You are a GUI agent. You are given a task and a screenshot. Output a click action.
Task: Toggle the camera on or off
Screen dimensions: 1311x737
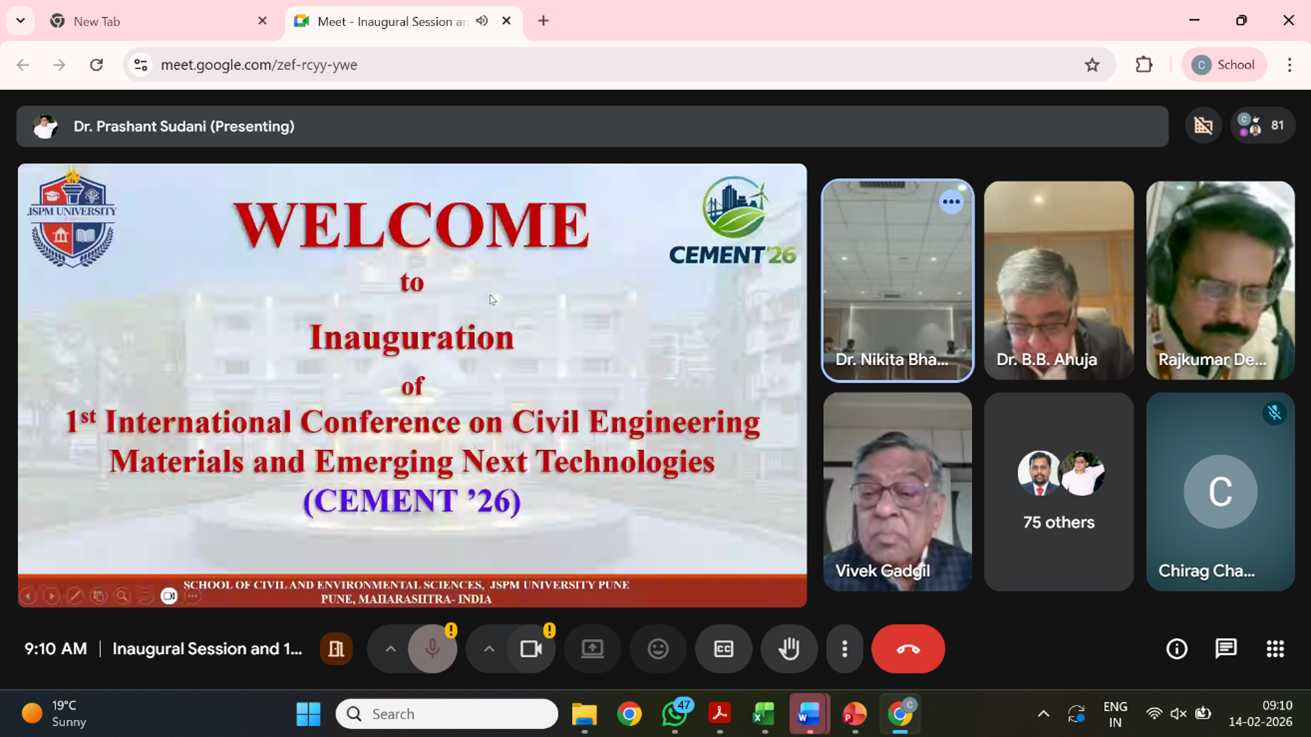[x=531, y=649]
